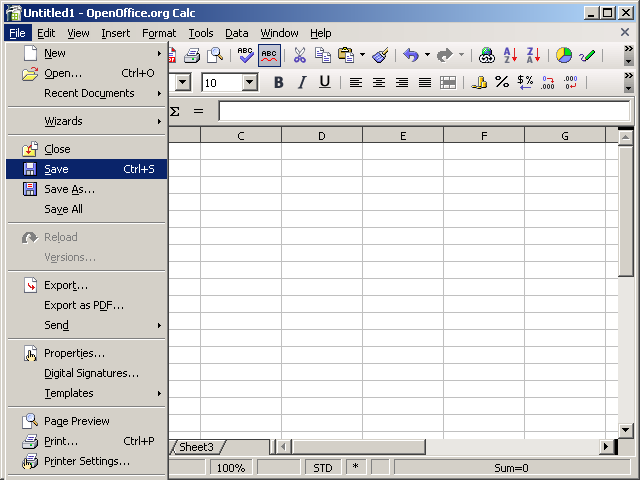Align cell text left
This screenshot has height=480, width=640.
coord(356,82)
